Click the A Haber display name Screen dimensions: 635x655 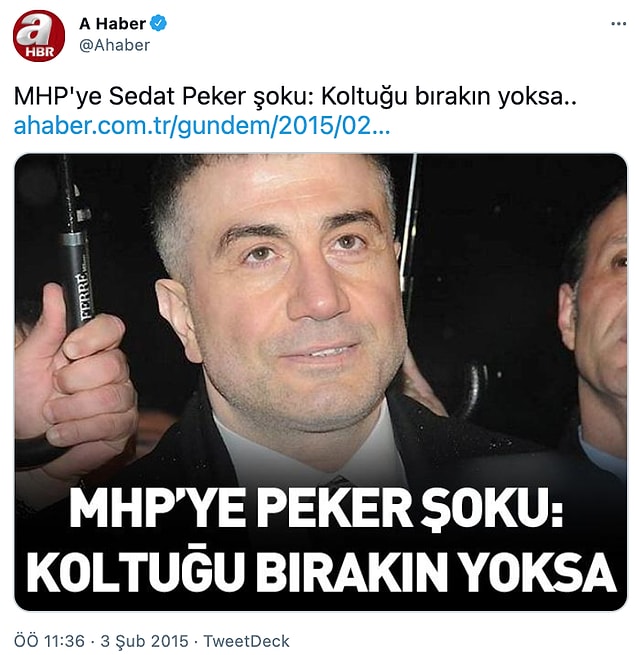(x=112, y=23)
